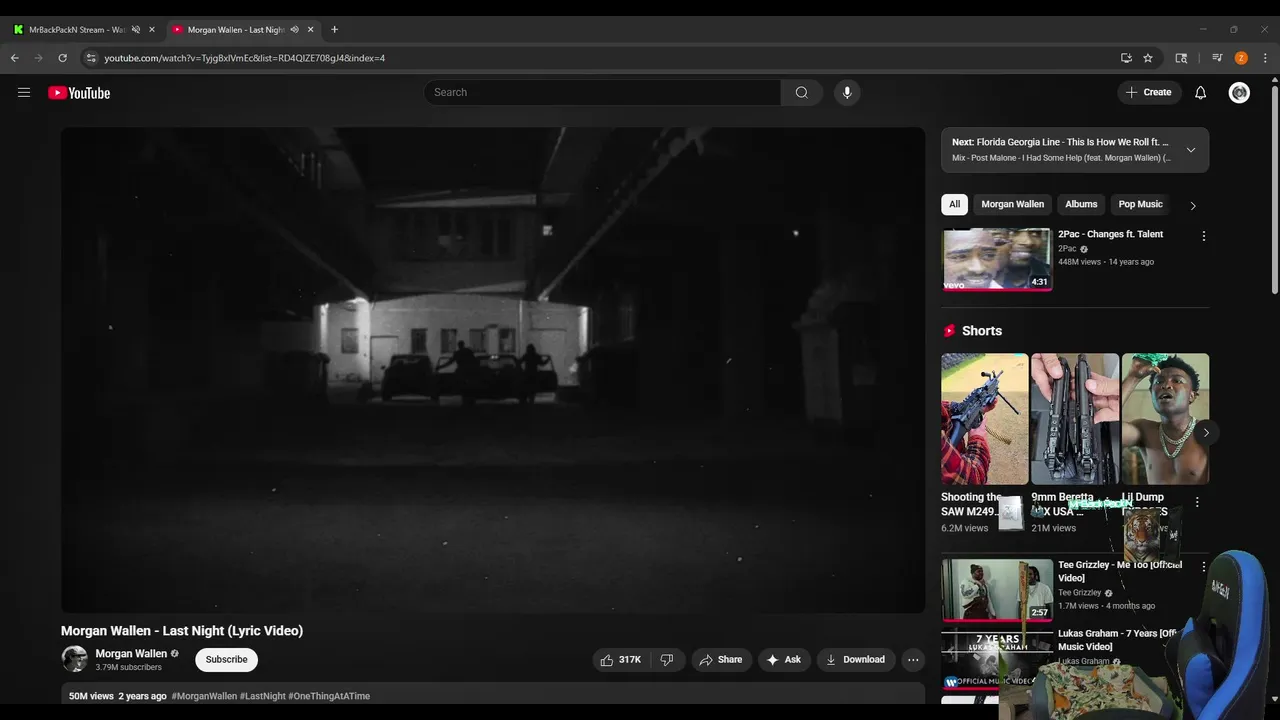Open the 9mm Beretta short thumbnail
The width and height of the screenshot is (1280, 720).
1075,419
